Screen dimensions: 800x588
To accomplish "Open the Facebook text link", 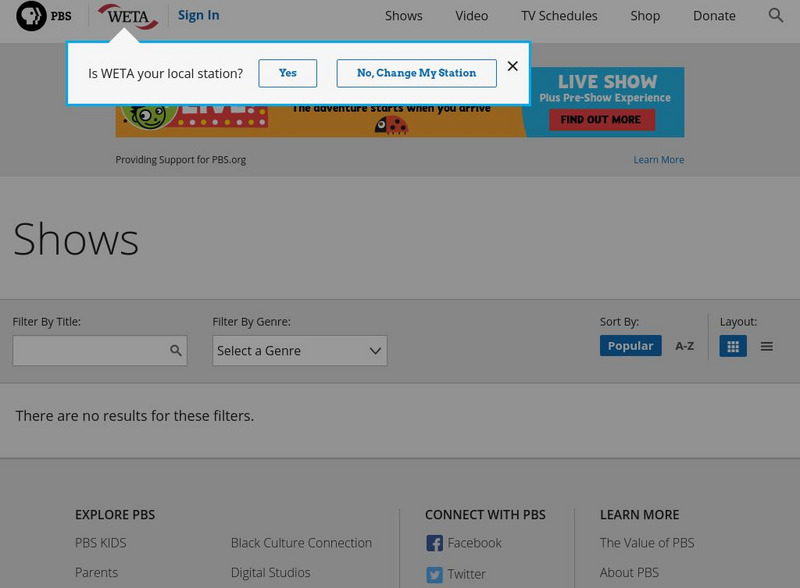I will click(x=474, y=543).
